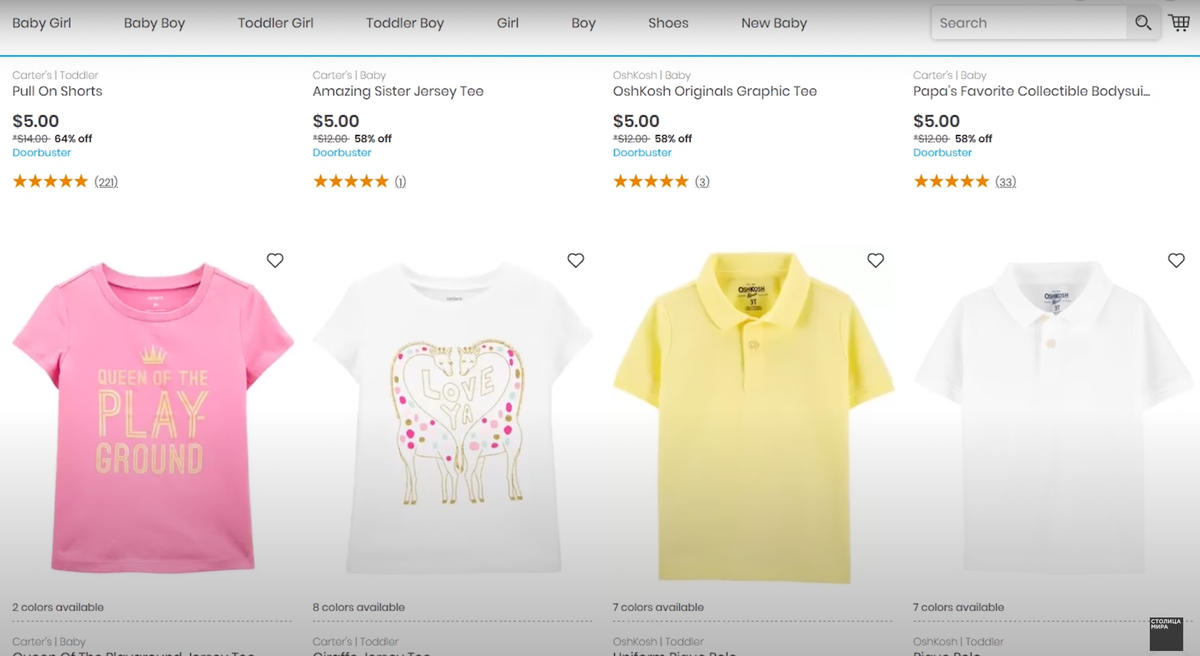Go to New Baby section

[774, 23]
